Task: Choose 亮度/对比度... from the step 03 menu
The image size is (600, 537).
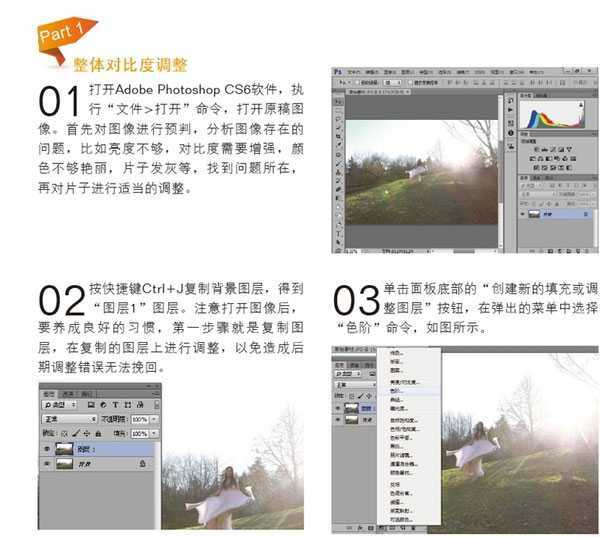Action: coord(405,382)
